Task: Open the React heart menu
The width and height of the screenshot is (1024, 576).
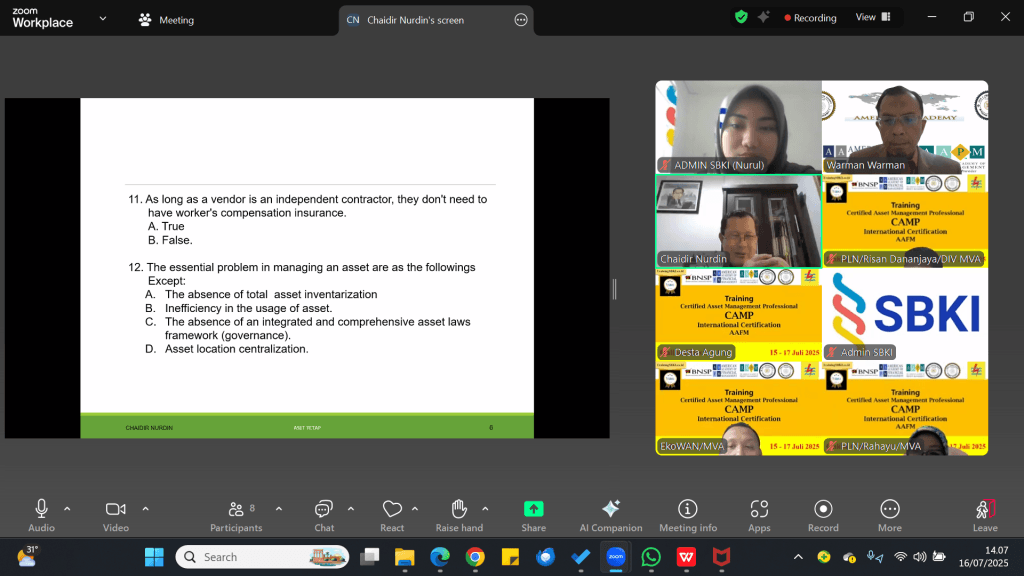Action: tap(392, 515)
